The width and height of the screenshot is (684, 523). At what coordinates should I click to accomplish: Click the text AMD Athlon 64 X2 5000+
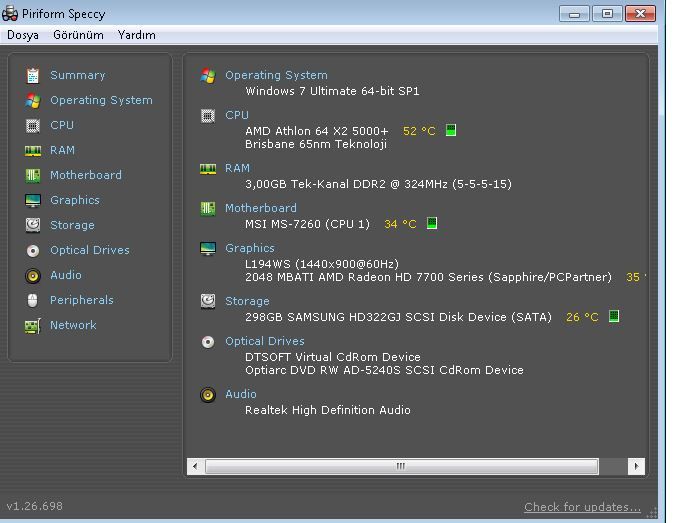click(316, 131)
